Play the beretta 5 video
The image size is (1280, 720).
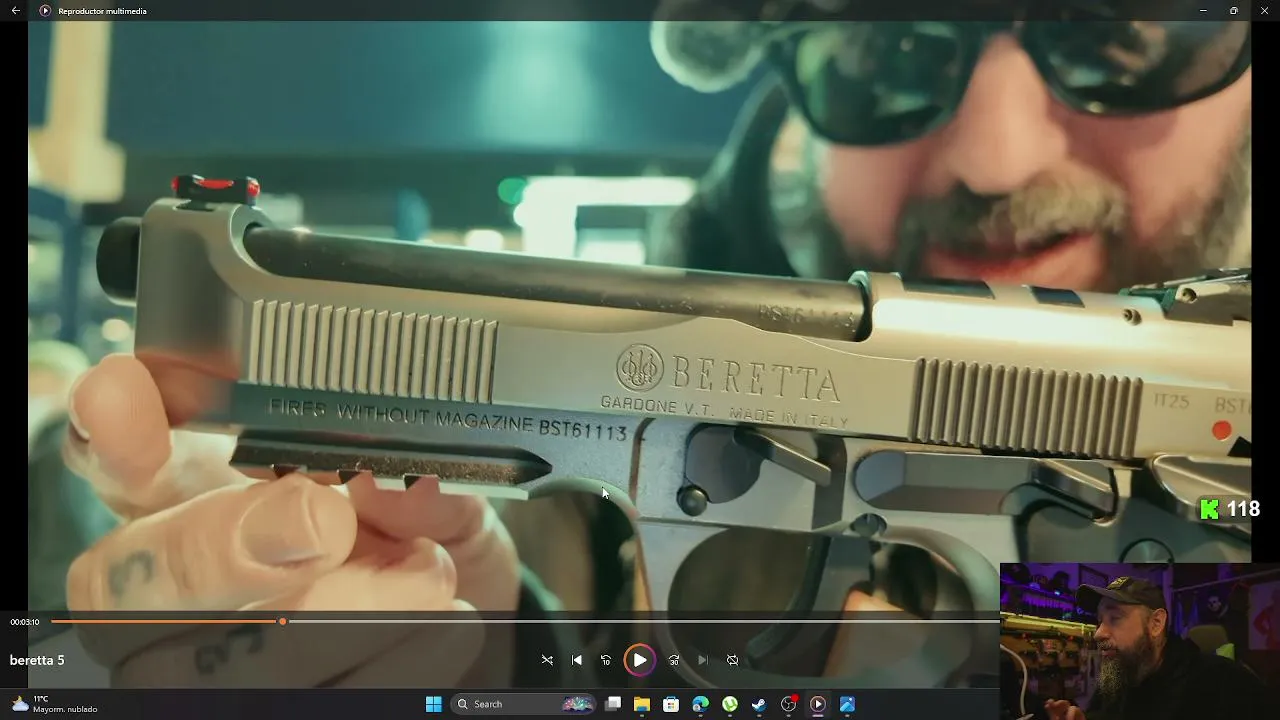click(x=640, y=660)
